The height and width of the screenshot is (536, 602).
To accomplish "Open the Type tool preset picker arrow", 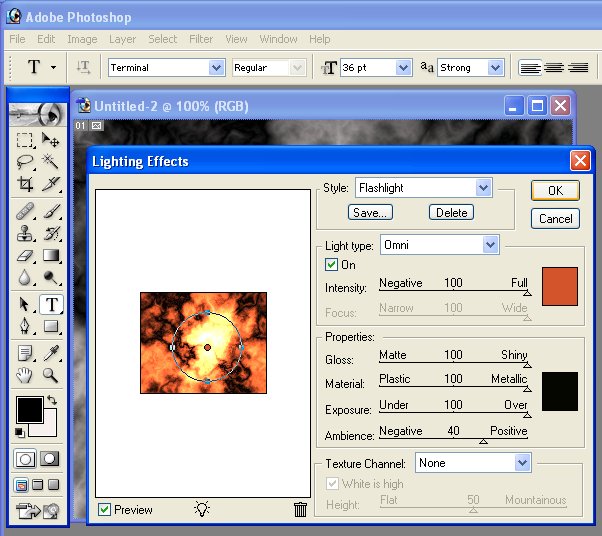I will (53, 68).
